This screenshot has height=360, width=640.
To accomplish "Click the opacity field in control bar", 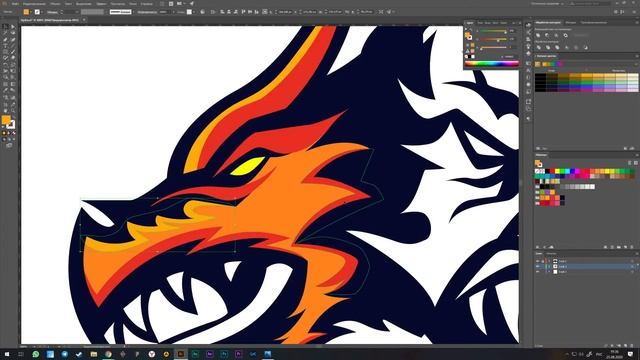I will point(164,12).
